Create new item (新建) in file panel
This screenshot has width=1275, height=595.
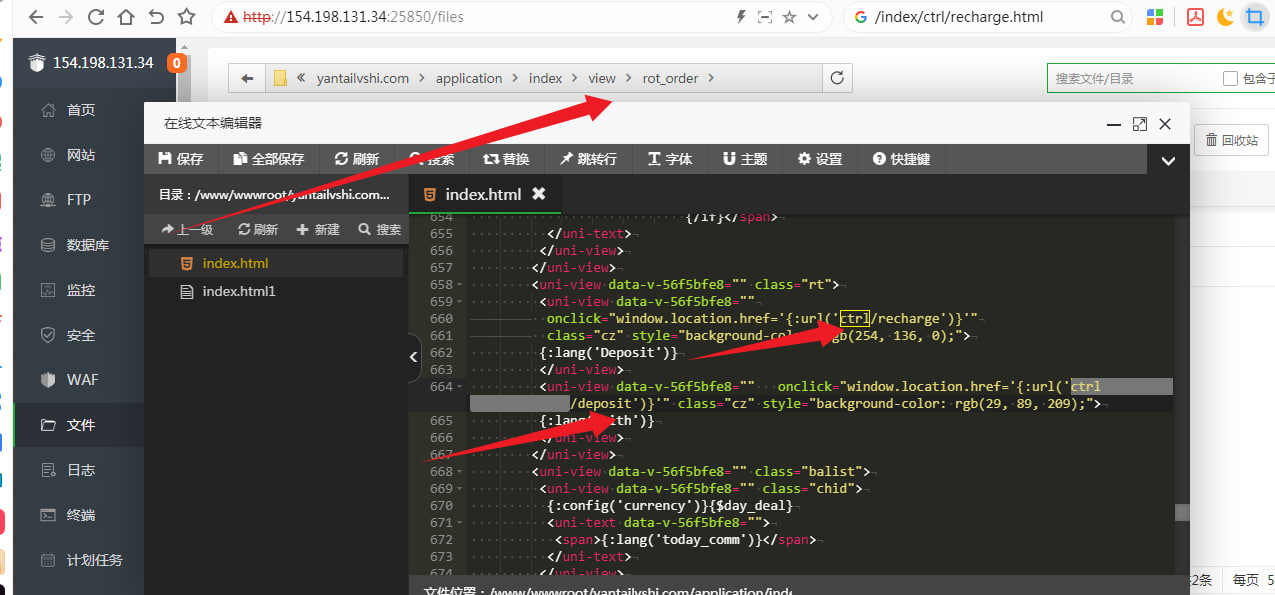[x=318, y=229]
